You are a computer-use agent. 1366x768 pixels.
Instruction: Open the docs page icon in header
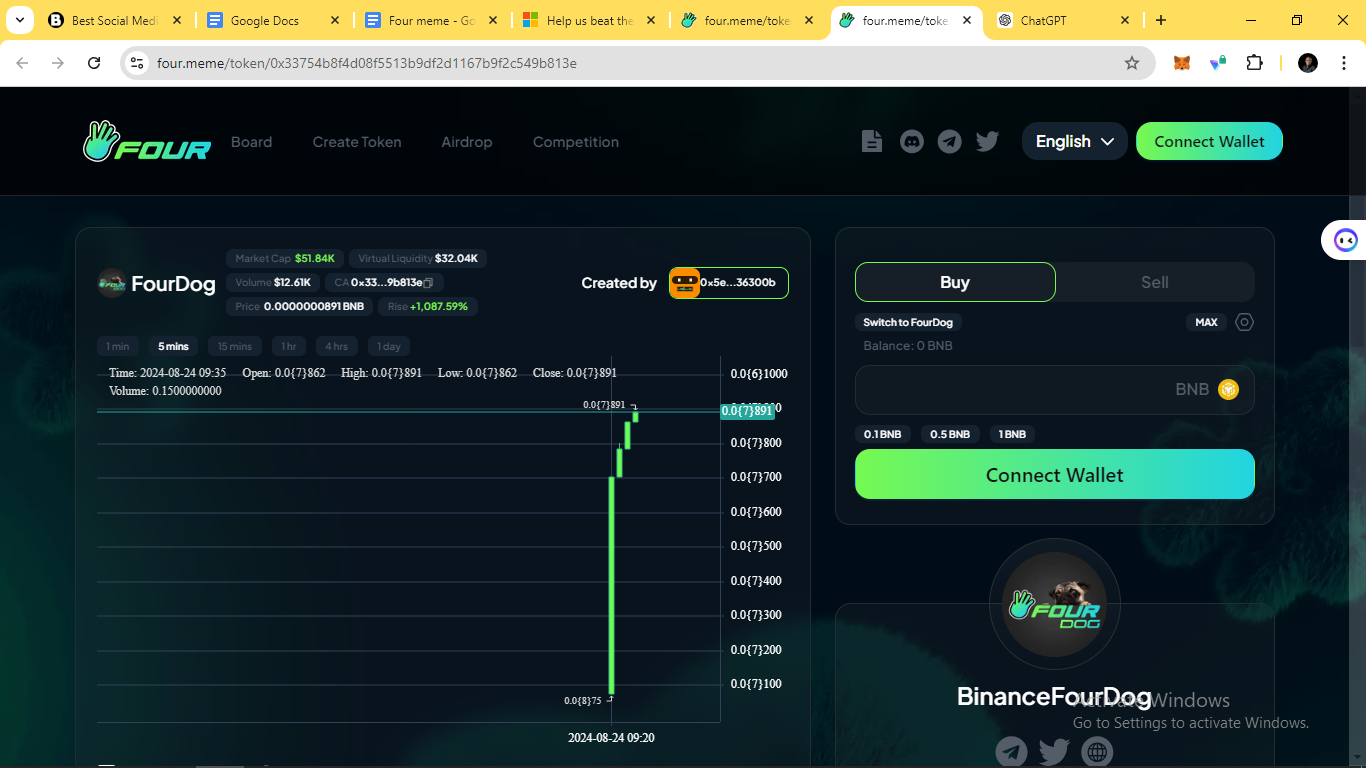tap(872, 142)
